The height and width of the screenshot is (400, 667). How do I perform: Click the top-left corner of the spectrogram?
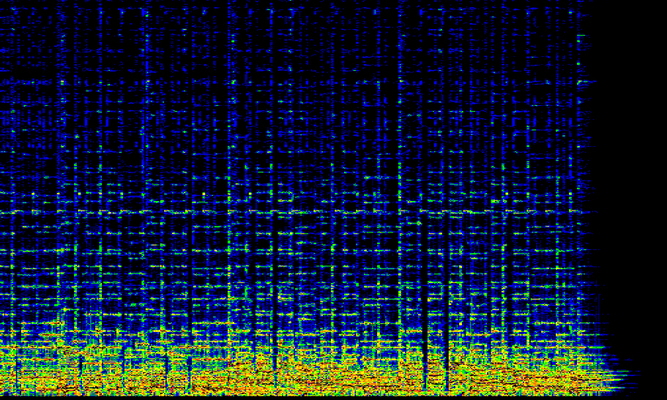(4, 4)
